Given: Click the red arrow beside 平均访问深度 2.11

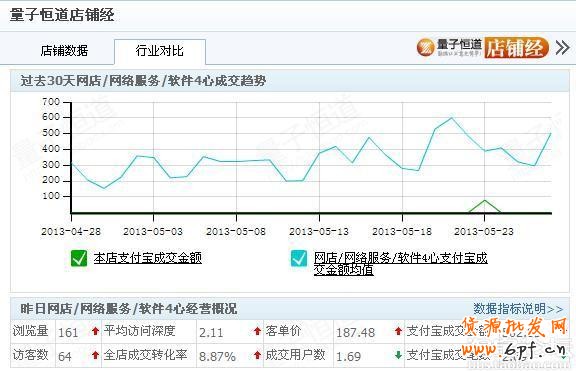Looking at the screenshot, I should click(x=258, y=331).
